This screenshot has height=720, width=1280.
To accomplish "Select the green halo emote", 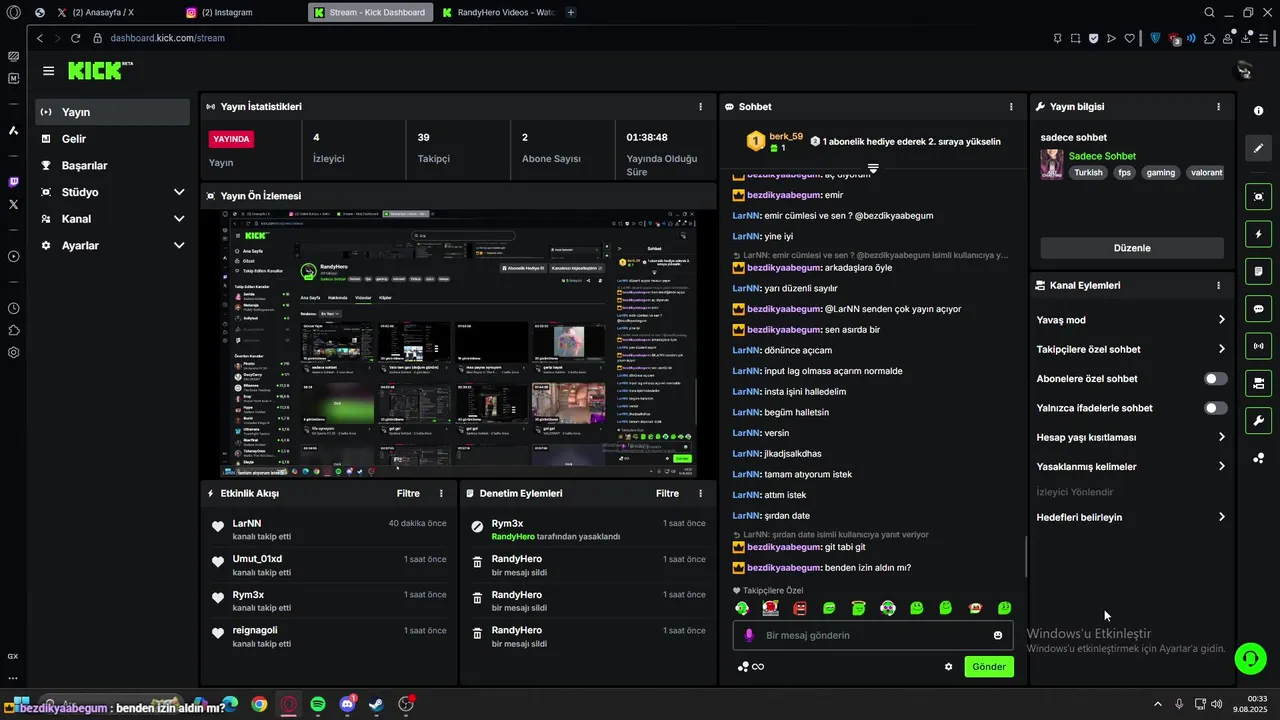I will 858,608.
